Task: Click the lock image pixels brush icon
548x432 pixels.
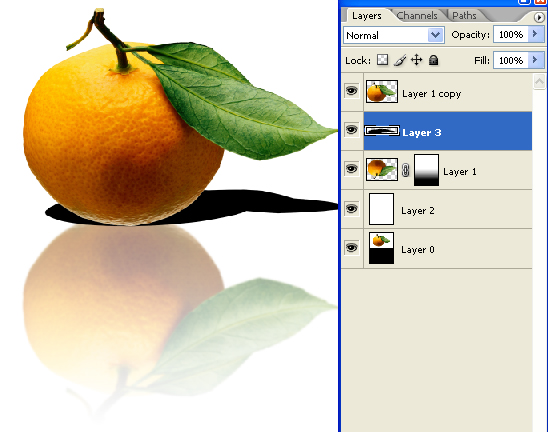Action: coord(401,60)
